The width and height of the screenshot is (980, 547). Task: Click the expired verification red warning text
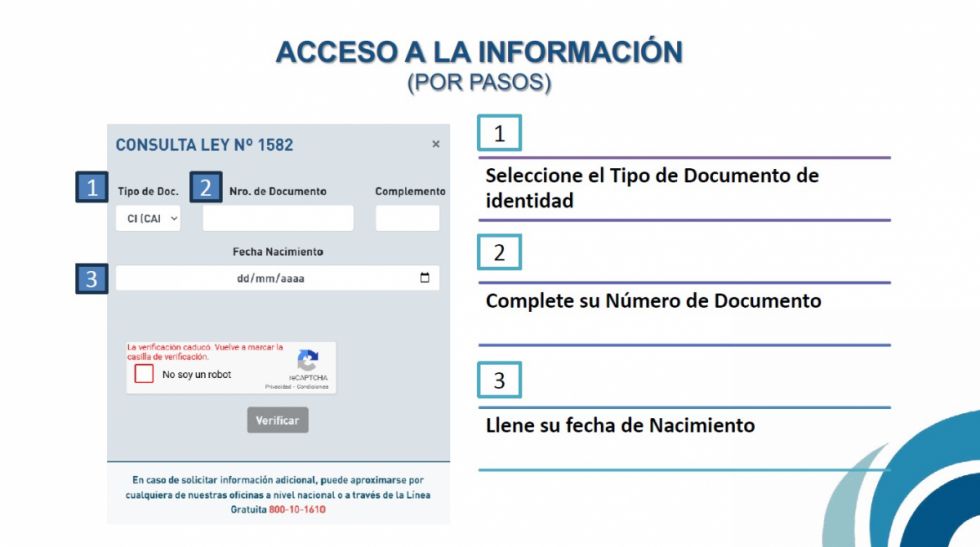point(205,351)
